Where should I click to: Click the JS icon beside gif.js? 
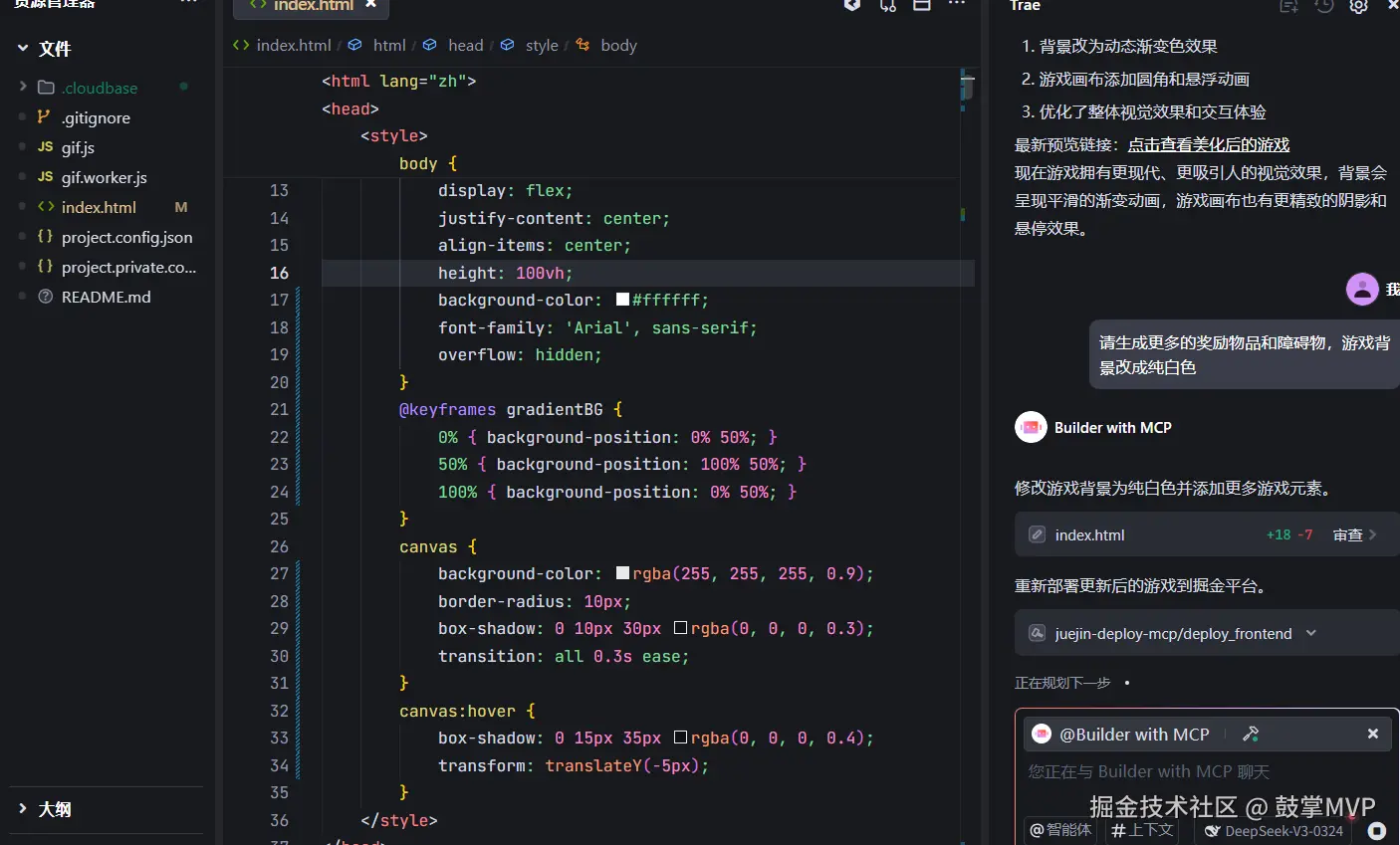pos(45,146)
